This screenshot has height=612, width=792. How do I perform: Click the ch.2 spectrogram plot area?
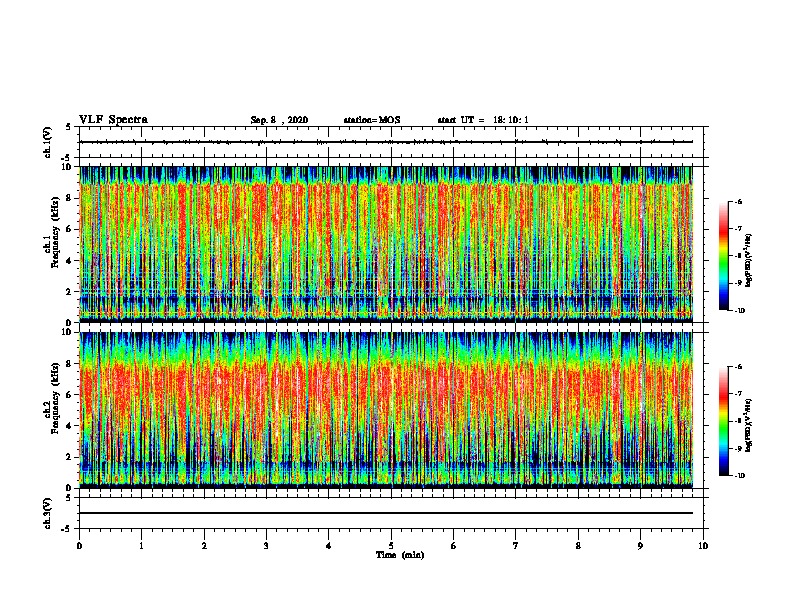click(x=386, y=410)
